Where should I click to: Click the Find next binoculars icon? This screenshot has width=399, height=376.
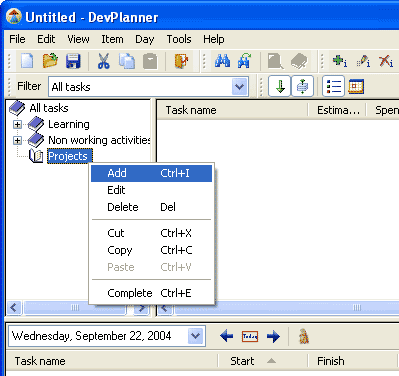click(x=245, y=61)
